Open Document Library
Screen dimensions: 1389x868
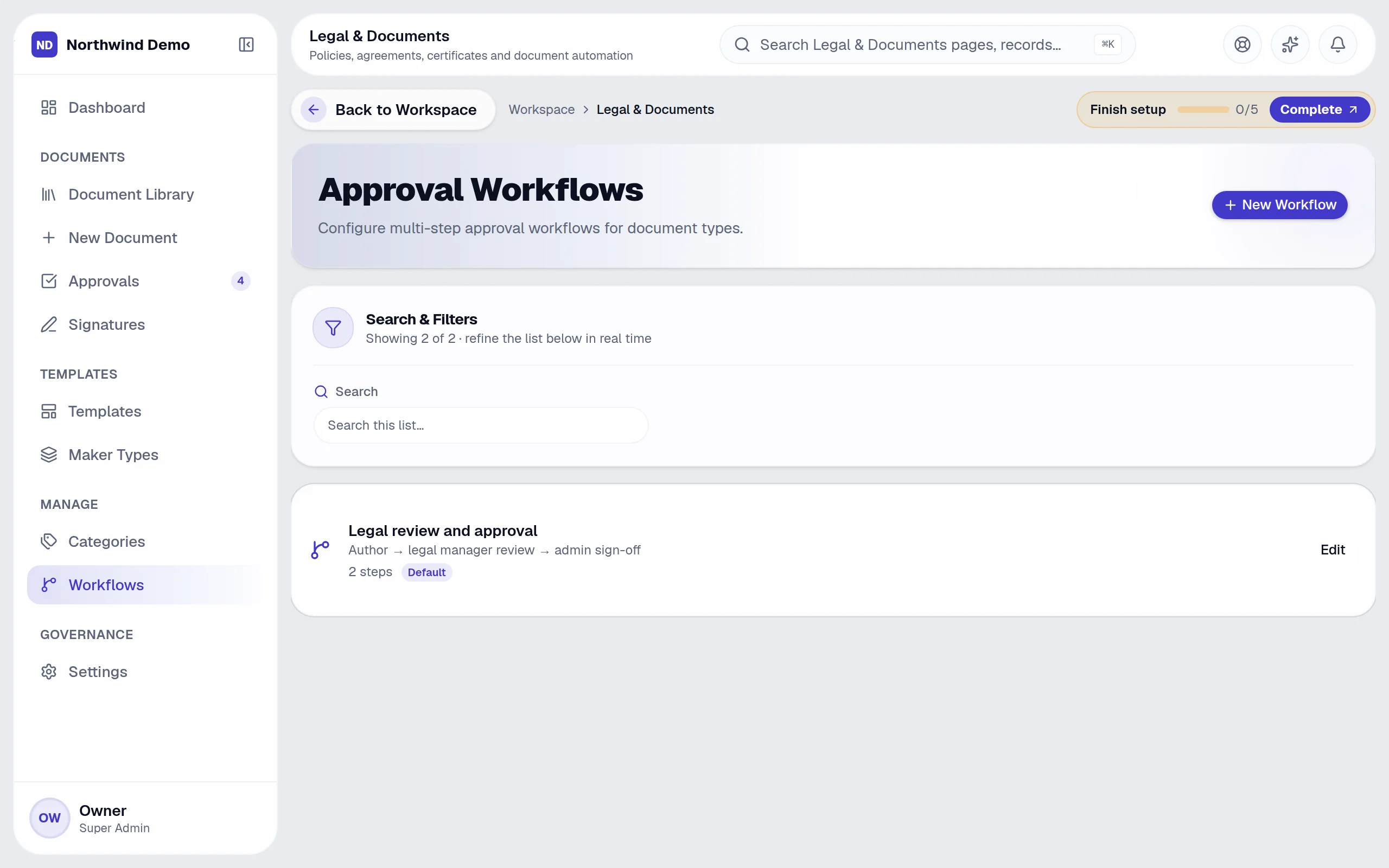click(145, 194)
